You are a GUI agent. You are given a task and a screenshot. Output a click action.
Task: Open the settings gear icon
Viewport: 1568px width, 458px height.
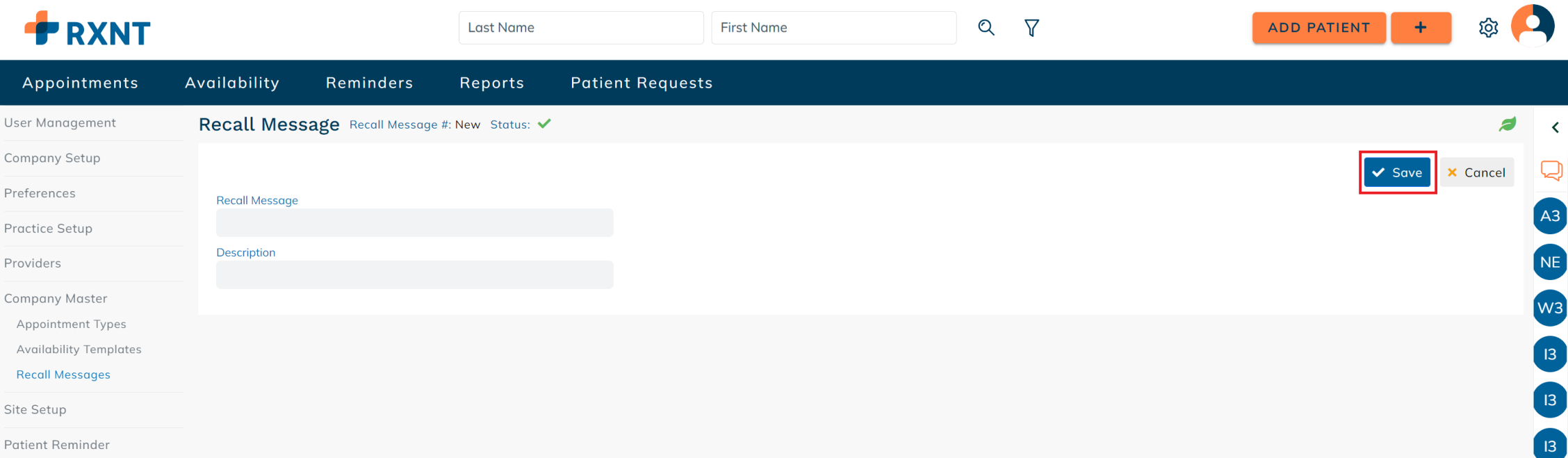pyautogui.click(x=1488, y=28)
